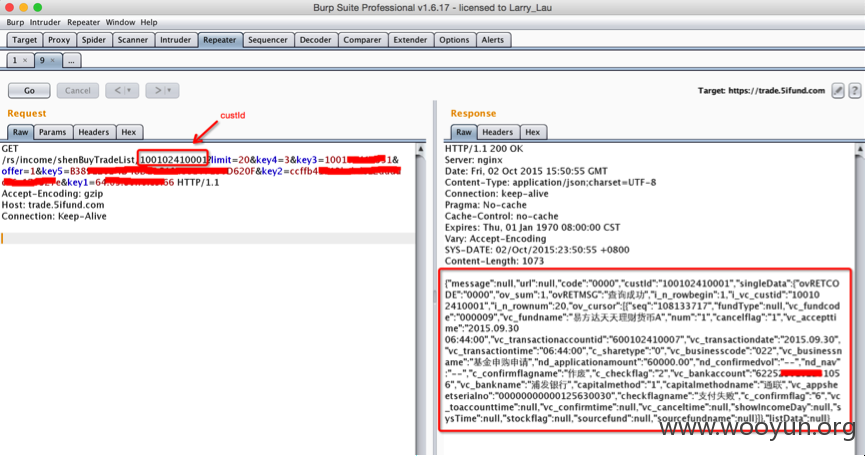The height and width of the screenshot is (456, 865).
Task: Click the edit target pencil icon
Action: click(838, 90)
